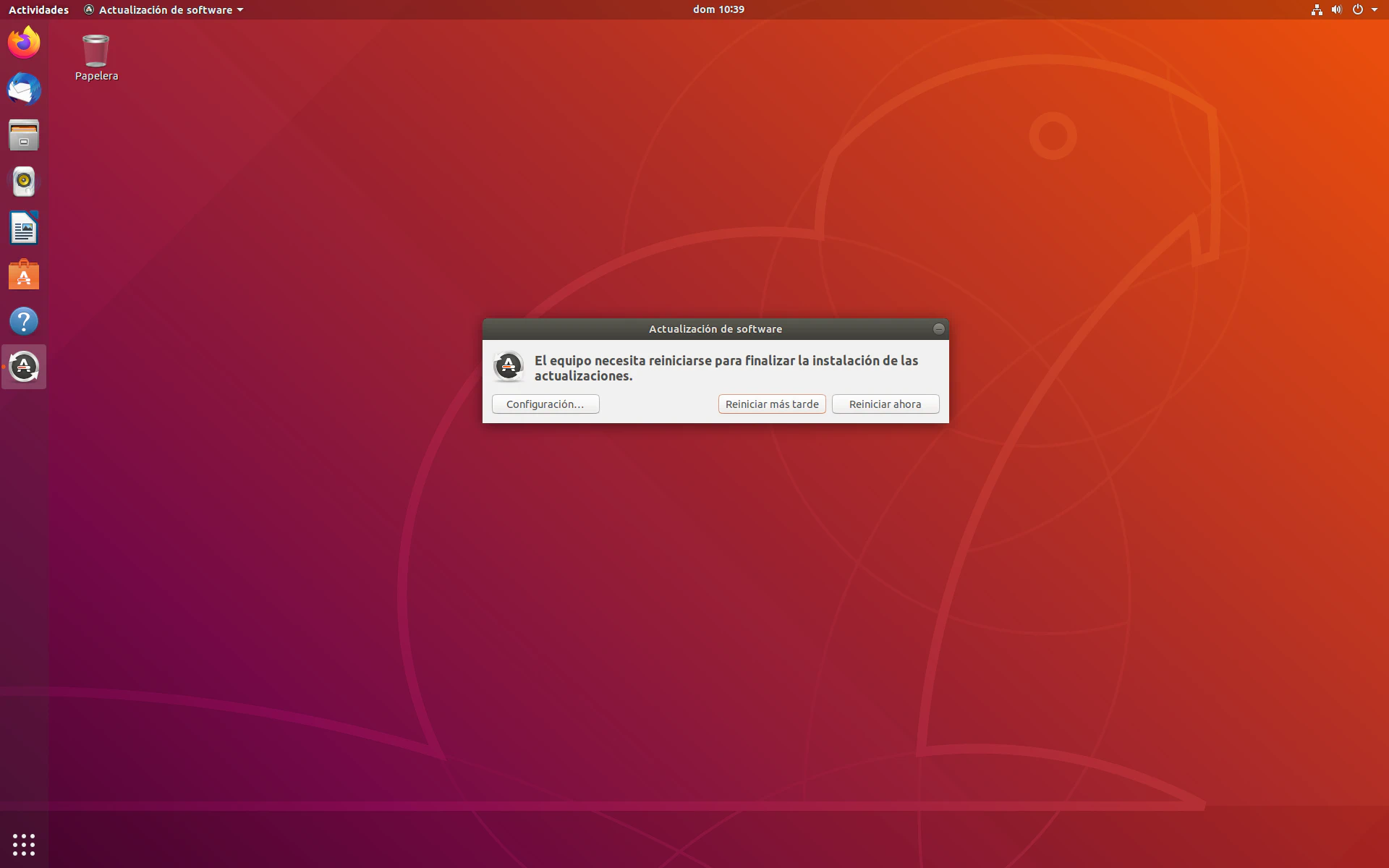Viewport: 1389px width, 868px height.
Task: Open Ubuntu Software store icon
Action: [x=24, y=275]
